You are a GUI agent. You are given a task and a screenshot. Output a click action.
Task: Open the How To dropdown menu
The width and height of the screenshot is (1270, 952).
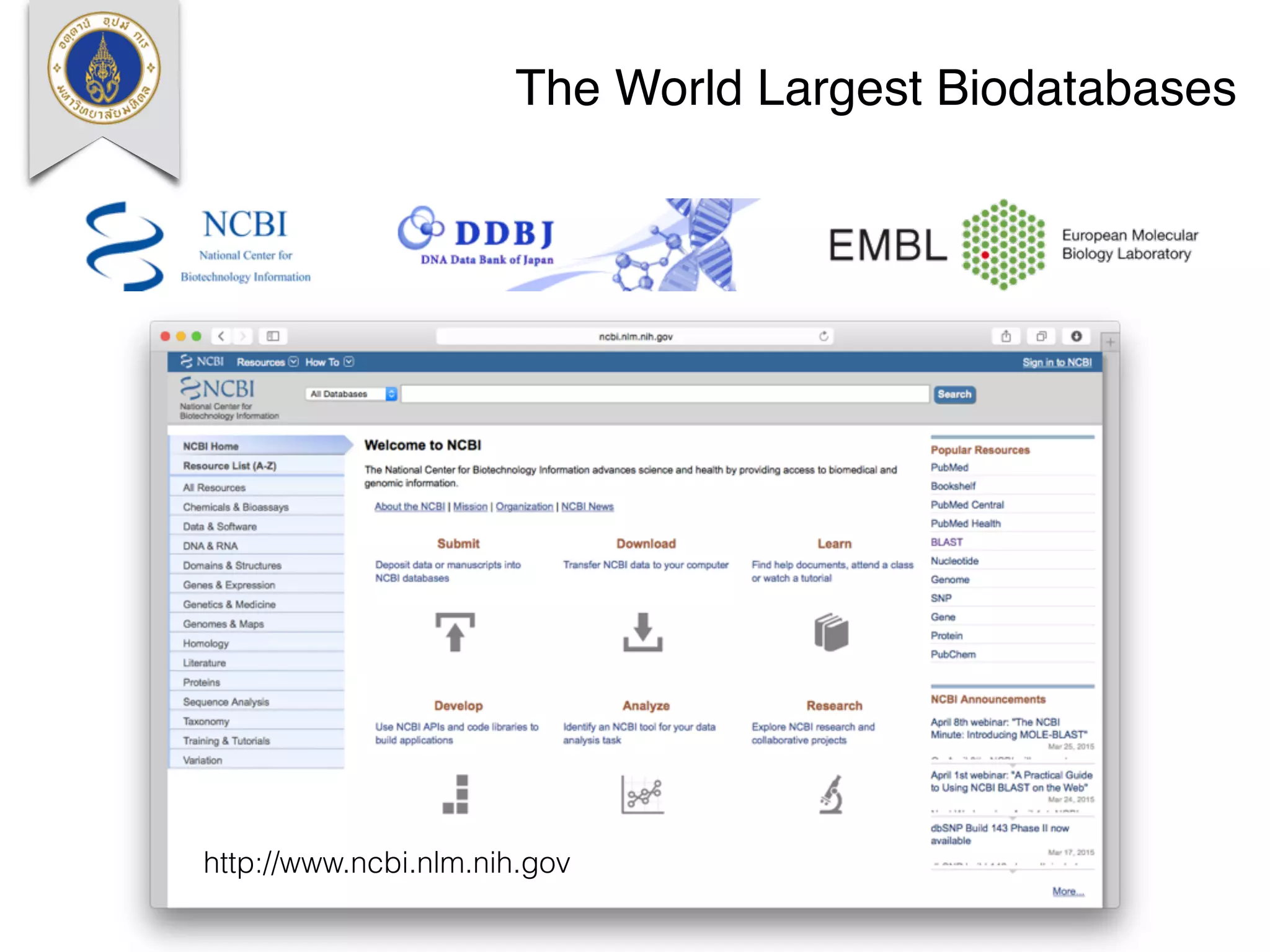point(329,362)
